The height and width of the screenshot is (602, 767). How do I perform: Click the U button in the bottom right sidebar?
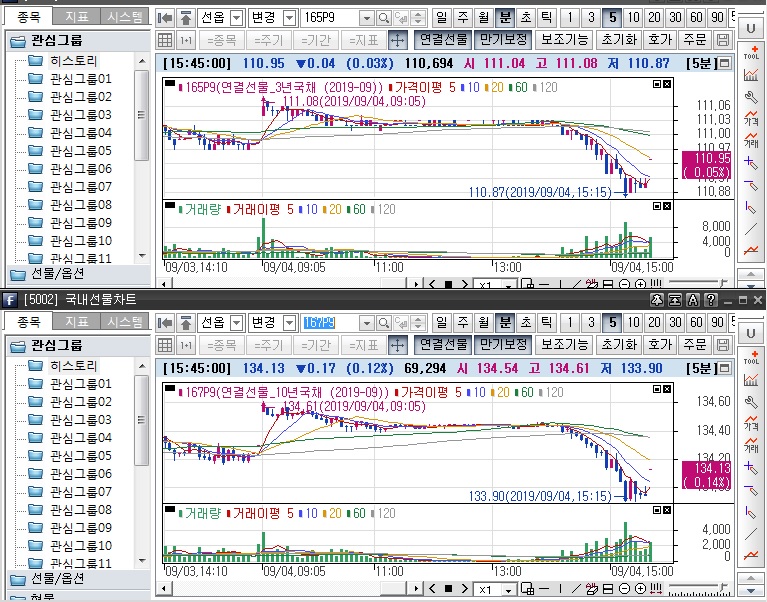pyautogui.click(x=751, y=332)
